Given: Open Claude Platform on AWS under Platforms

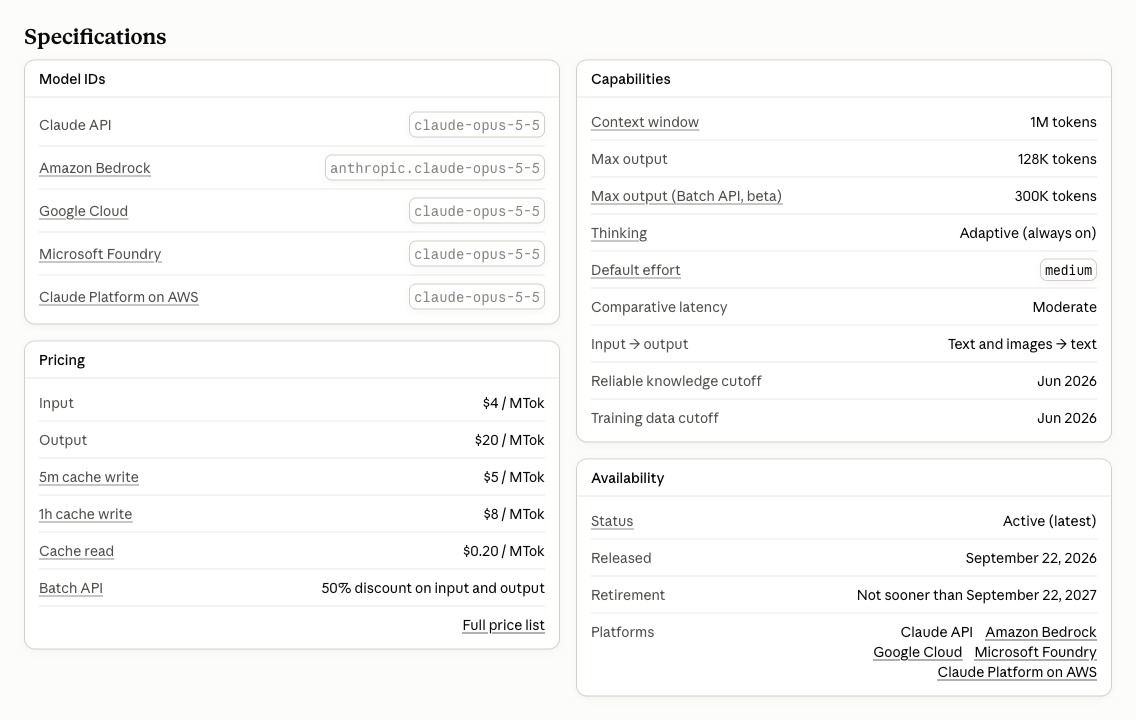Looking at the screenshot, I should [x=1017, y=672].
